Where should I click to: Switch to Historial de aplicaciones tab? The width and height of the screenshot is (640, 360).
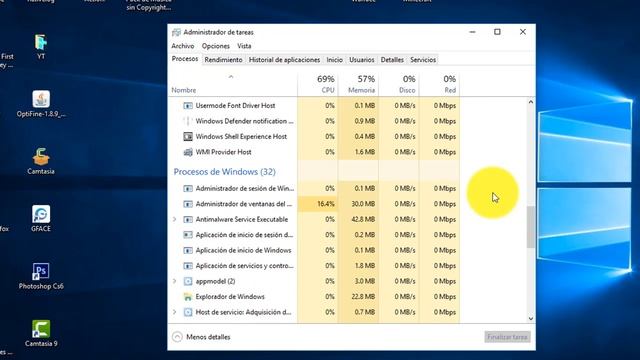pos(284,60)
